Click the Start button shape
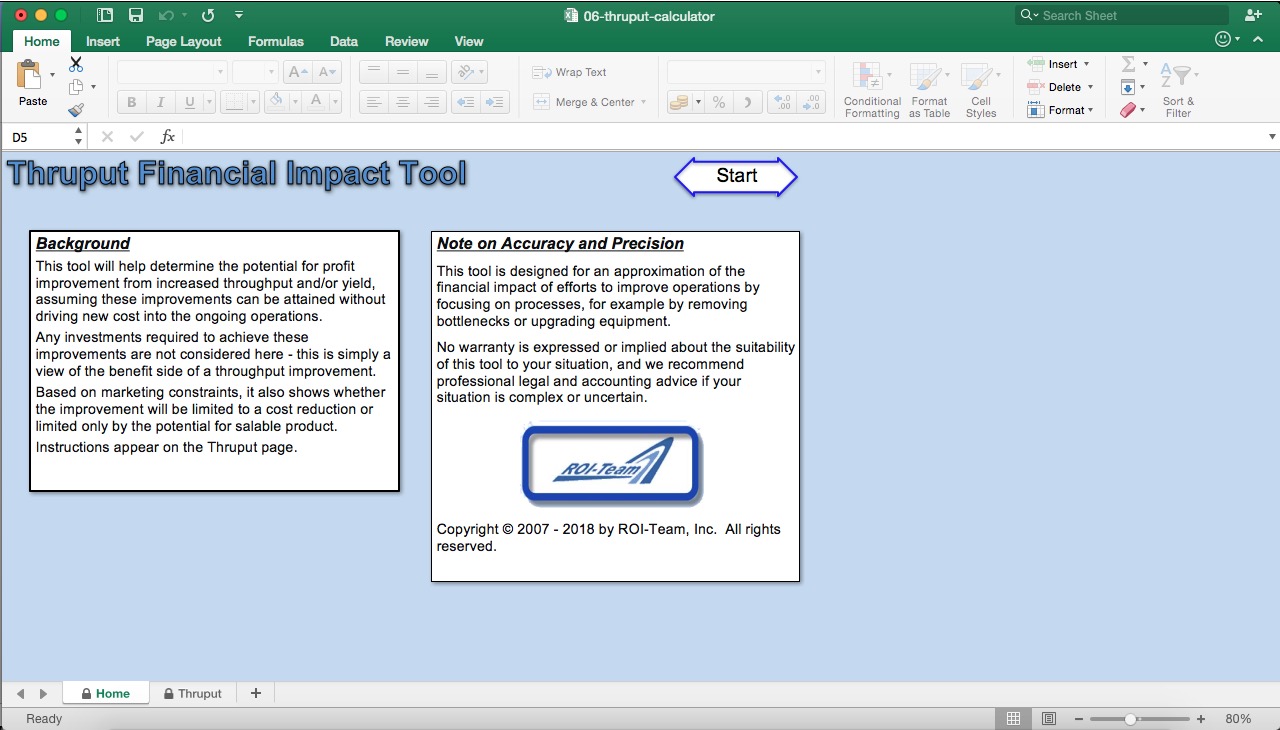Viewport: 1280px width, 730px height. [x=735, y=176]
